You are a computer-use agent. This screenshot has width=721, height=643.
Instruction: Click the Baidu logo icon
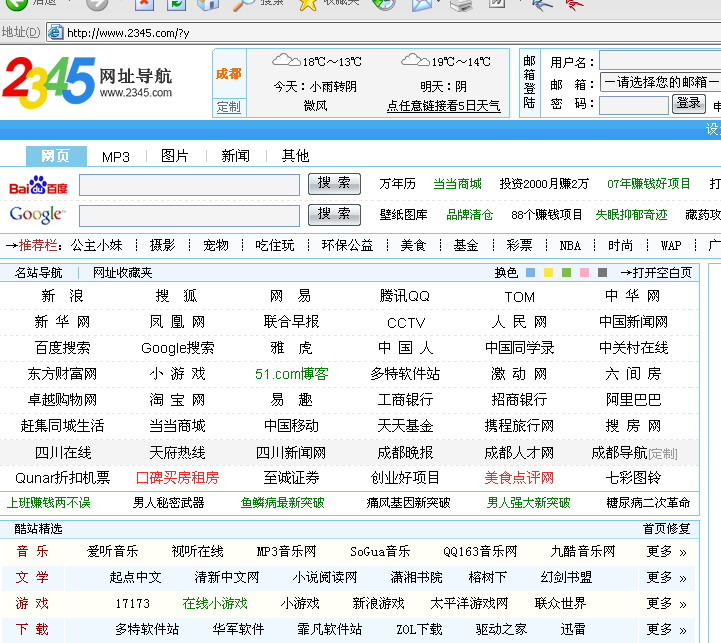(x=38, y=186)
